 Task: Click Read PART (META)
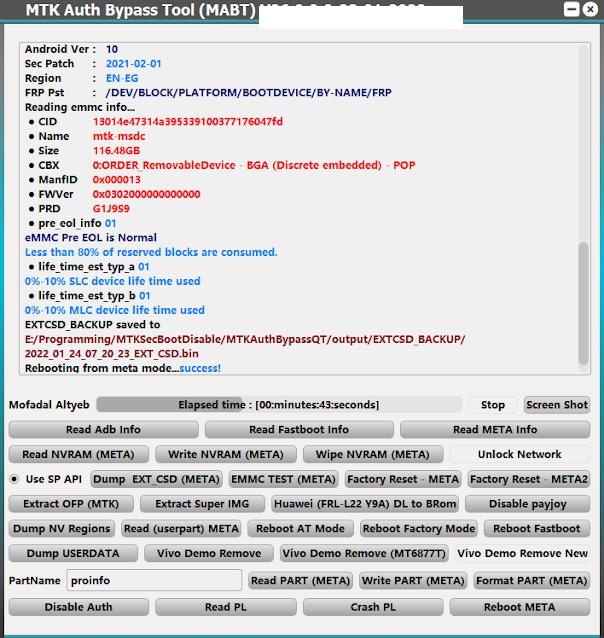pyautogui.click(x=300, y=581)
